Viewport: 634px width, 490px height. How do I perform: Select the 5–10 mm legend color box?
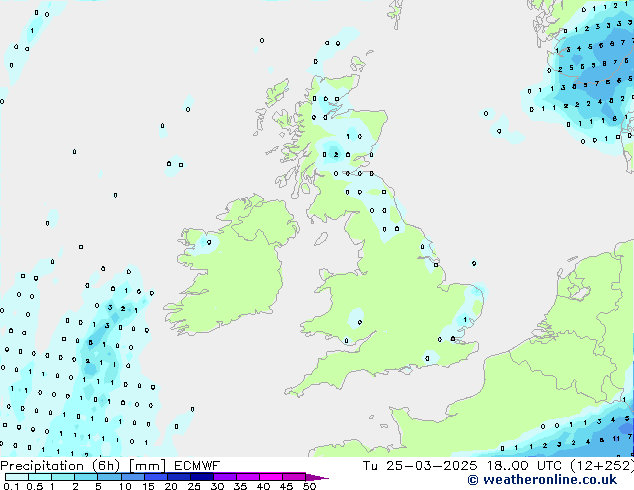(109, 477)
